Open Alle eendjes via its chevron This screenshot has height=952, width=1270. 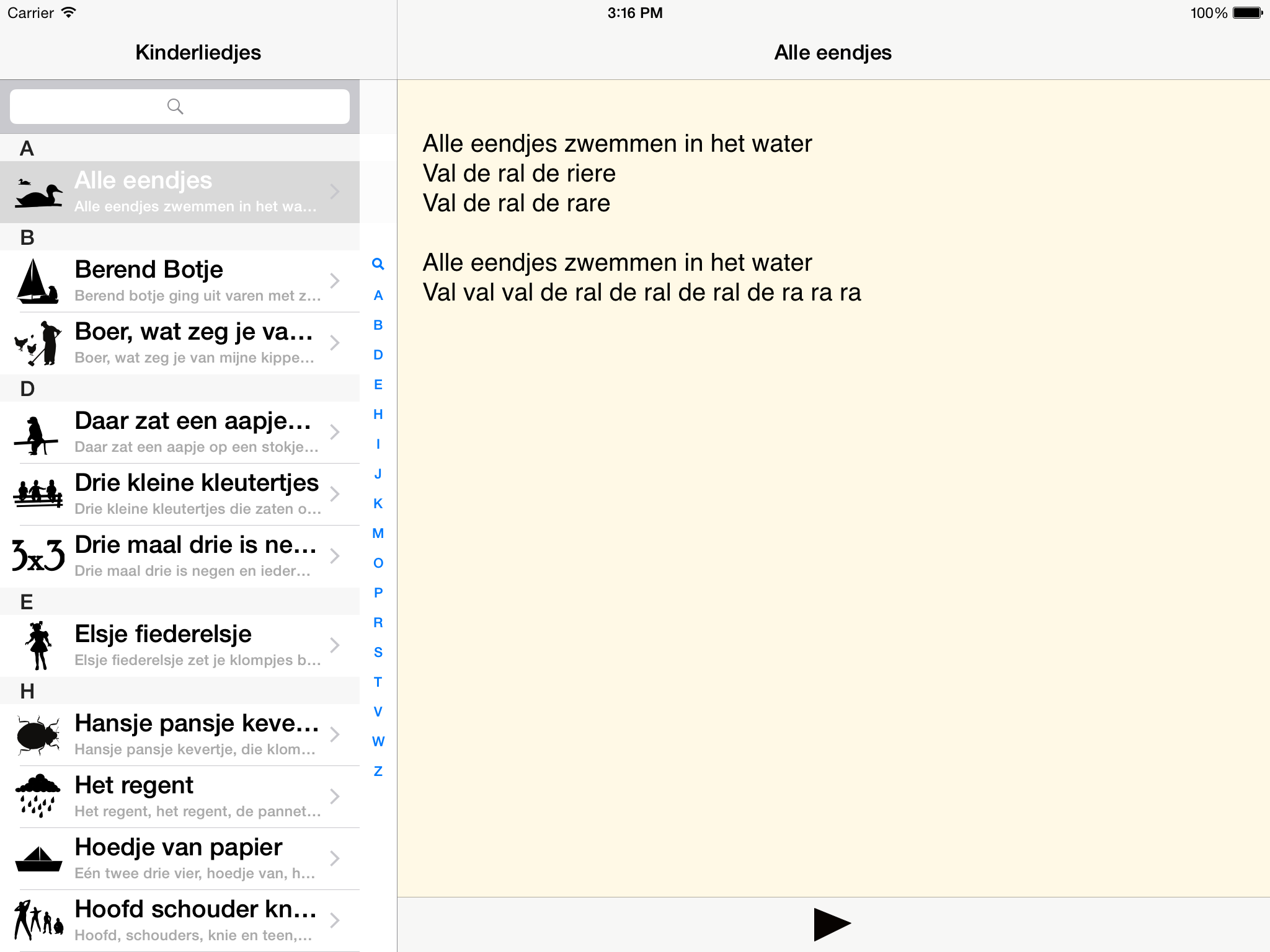tap(335, 192)
